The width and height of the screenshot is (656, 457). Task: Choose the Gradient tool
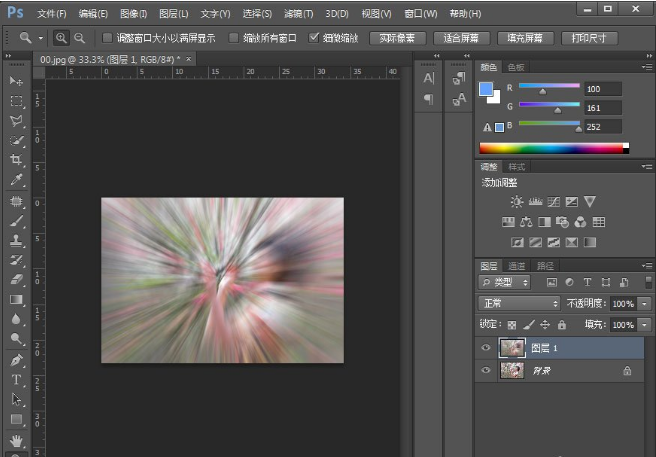point(16,299)
